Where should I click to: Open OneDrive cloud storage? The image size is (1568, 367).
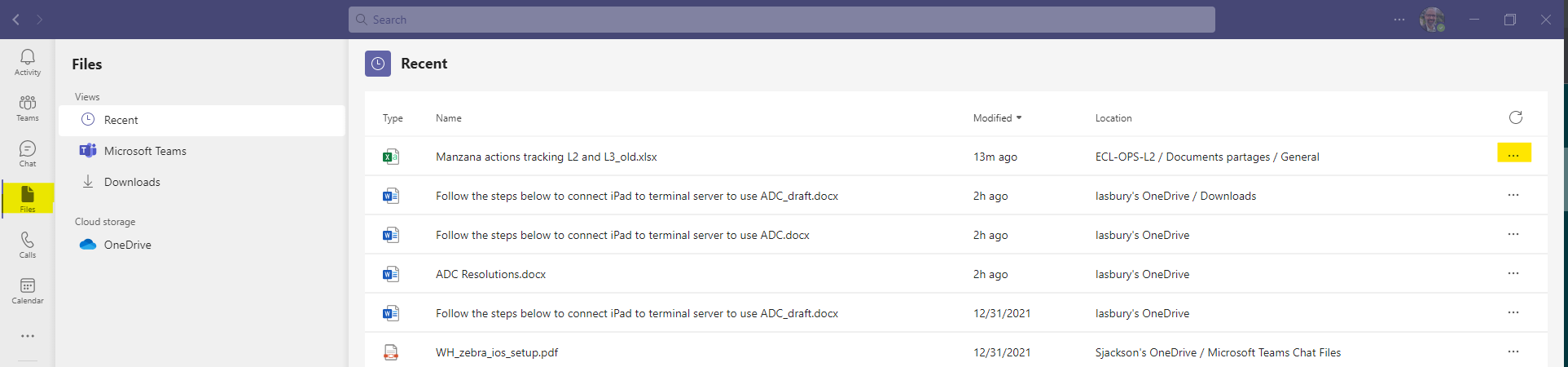click(x=202, y=245)
